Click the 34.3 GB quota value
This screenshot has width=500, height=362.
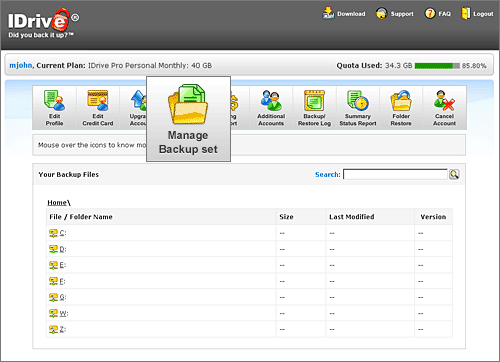tap(399, 65)
